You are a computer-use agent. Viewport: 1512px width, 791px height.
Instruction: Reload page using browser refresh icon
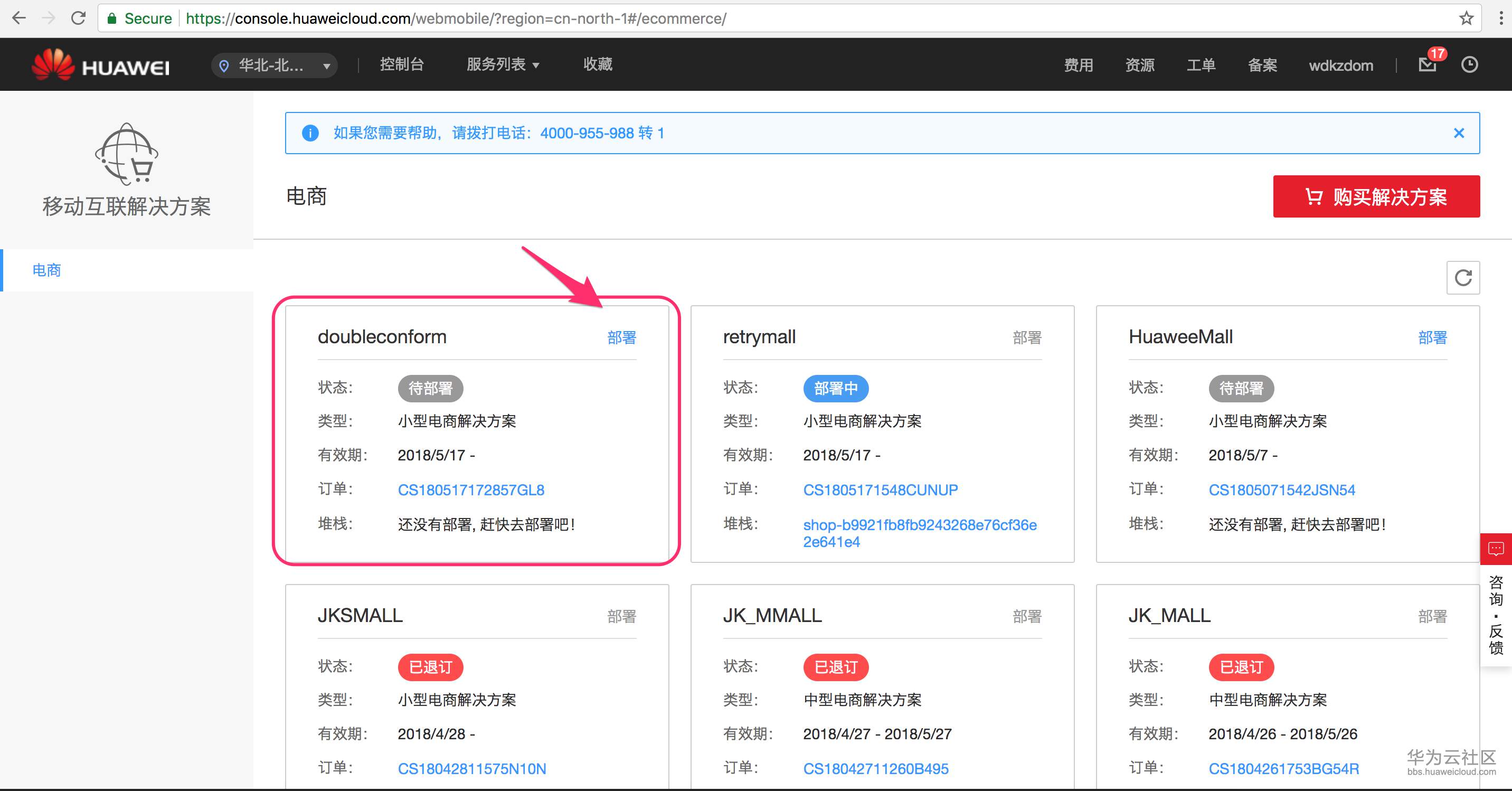(x=78, y=18)
